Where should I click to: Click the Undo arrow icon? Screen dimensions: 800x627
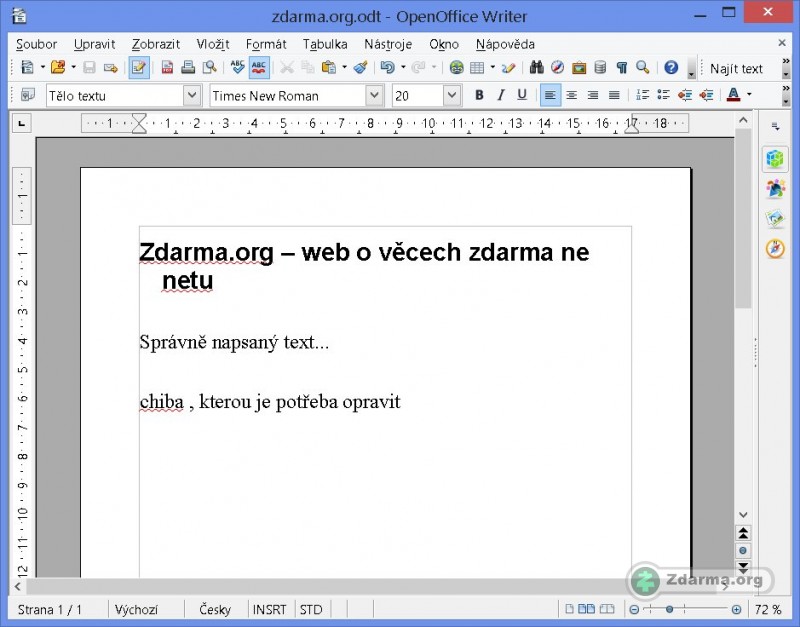[x=387, y=67]
